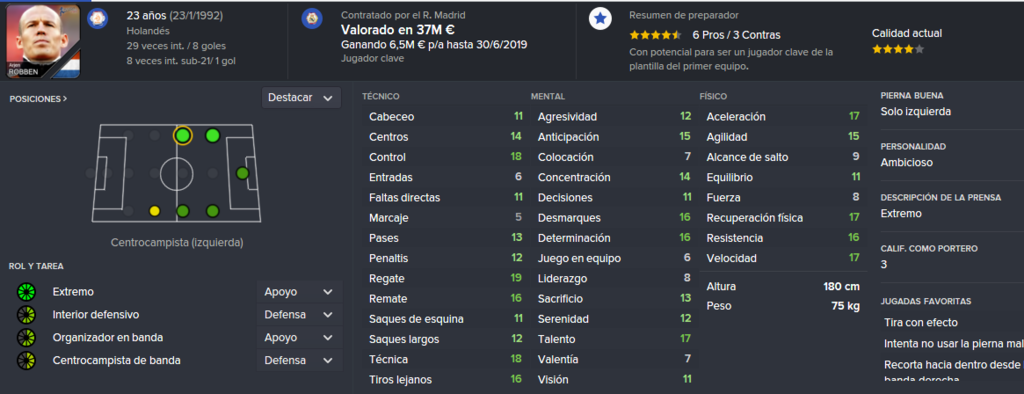The width and height of the screenshot is (1024, 394).
Task: Click the Real Madrid club badge icon
Action: click(312, 18)
